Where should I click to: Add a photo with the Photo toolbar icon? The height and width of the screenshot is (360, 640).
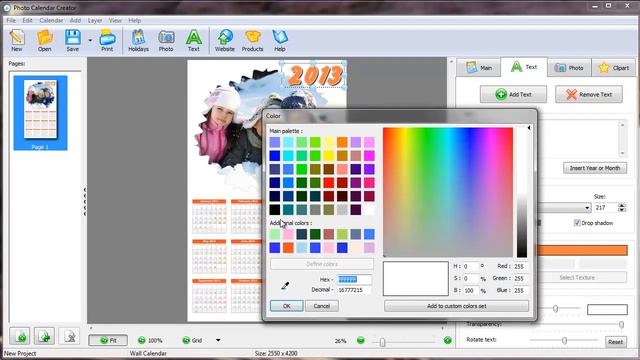tap(166, 41)
